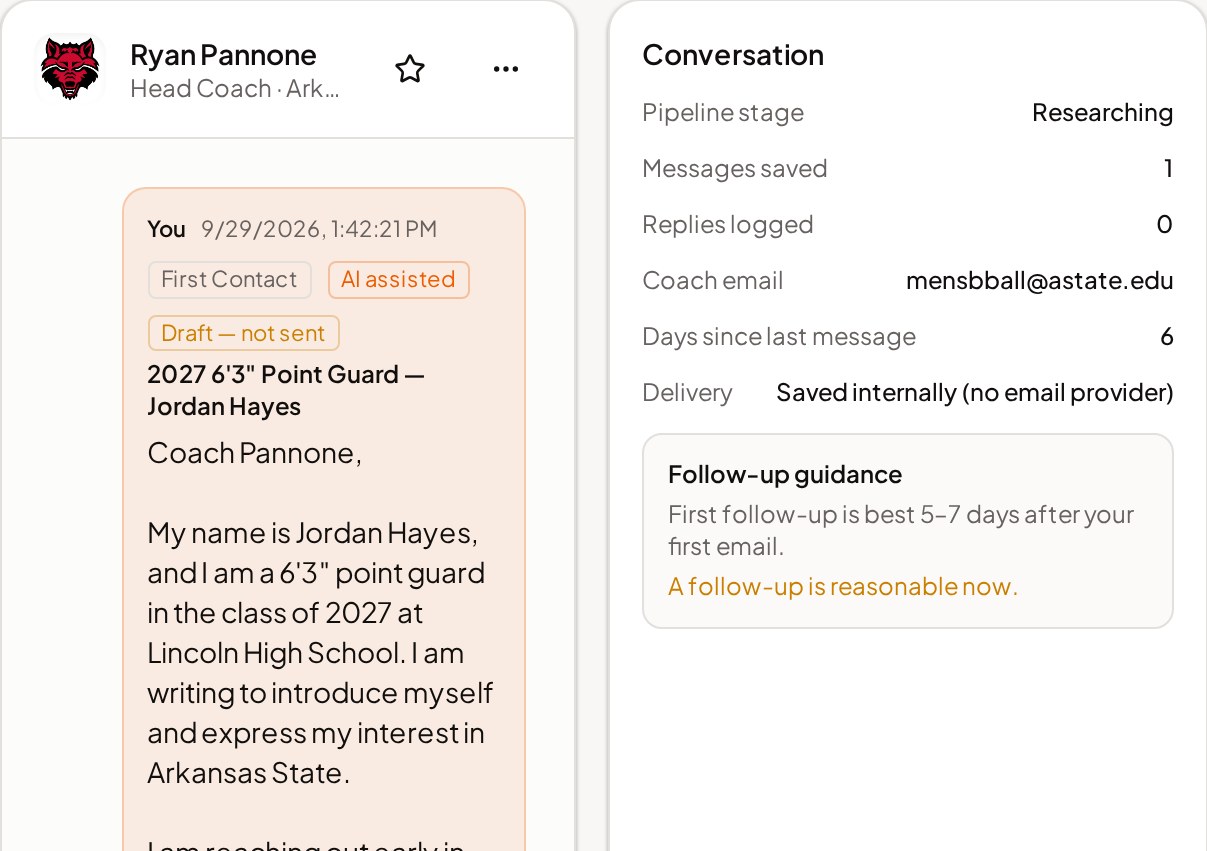Click the Replies logged label
Screen dimensions: 1207x851
[728, 225]
